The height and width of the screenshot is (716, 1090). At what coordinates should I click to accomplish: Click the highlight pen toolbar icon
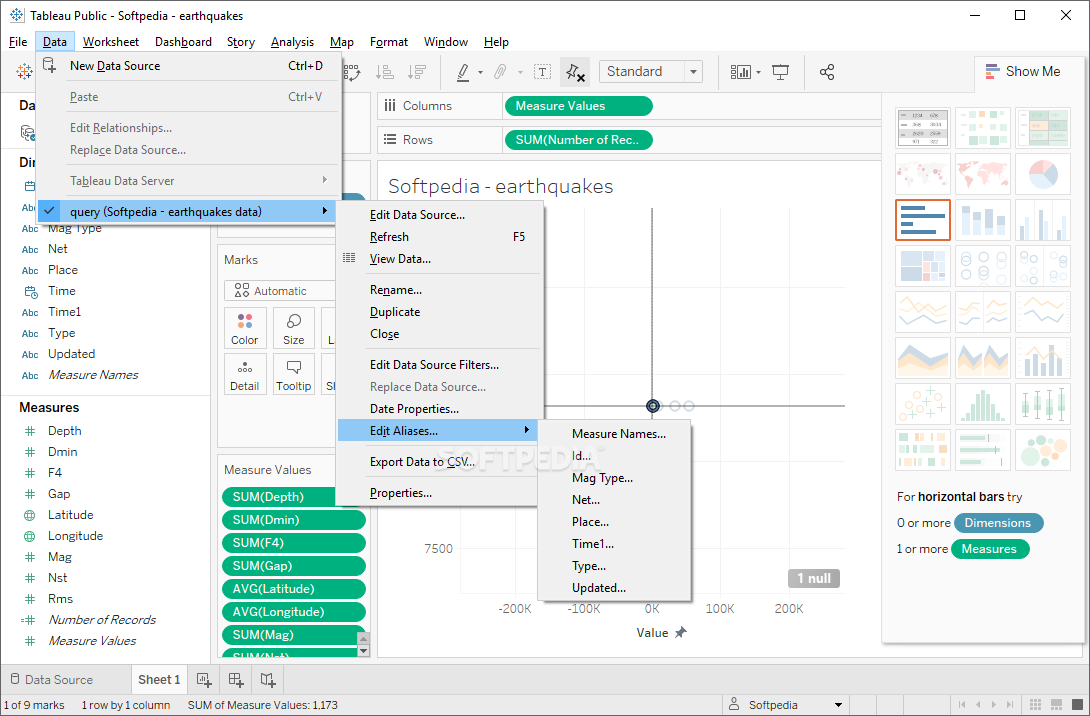click(463, 72)
